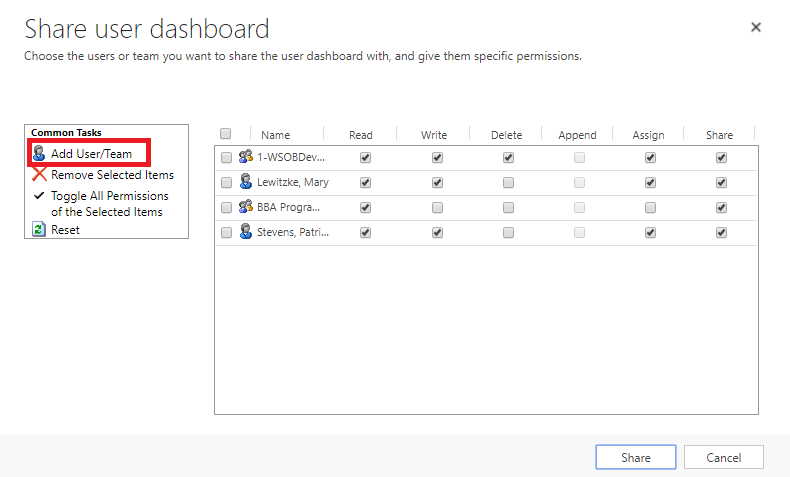This screenshot has height=477, width=790.
Task: Click the 1-WSOBDev team icon
Action: [245, 157]
